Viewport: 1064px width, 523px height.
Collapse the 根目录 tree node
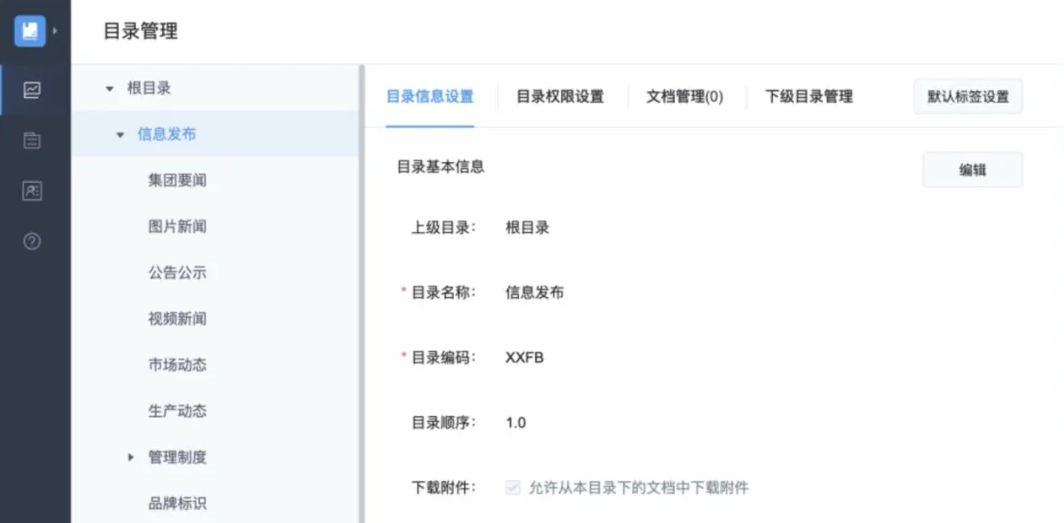pyautogui.click(x=110, y=89)
